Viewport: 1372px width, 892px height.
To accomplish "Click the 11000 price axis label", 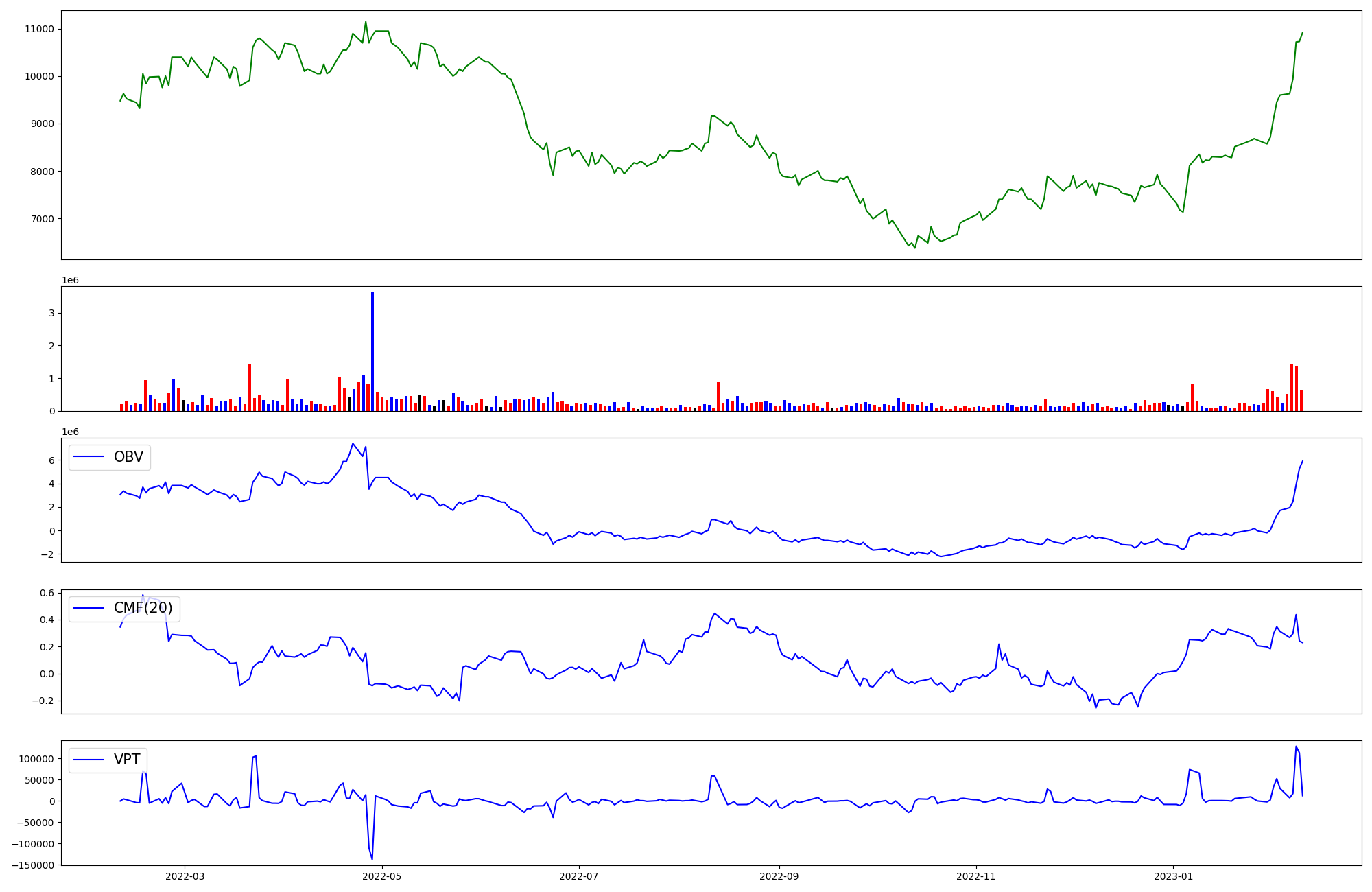I will (x=39, y=29).
